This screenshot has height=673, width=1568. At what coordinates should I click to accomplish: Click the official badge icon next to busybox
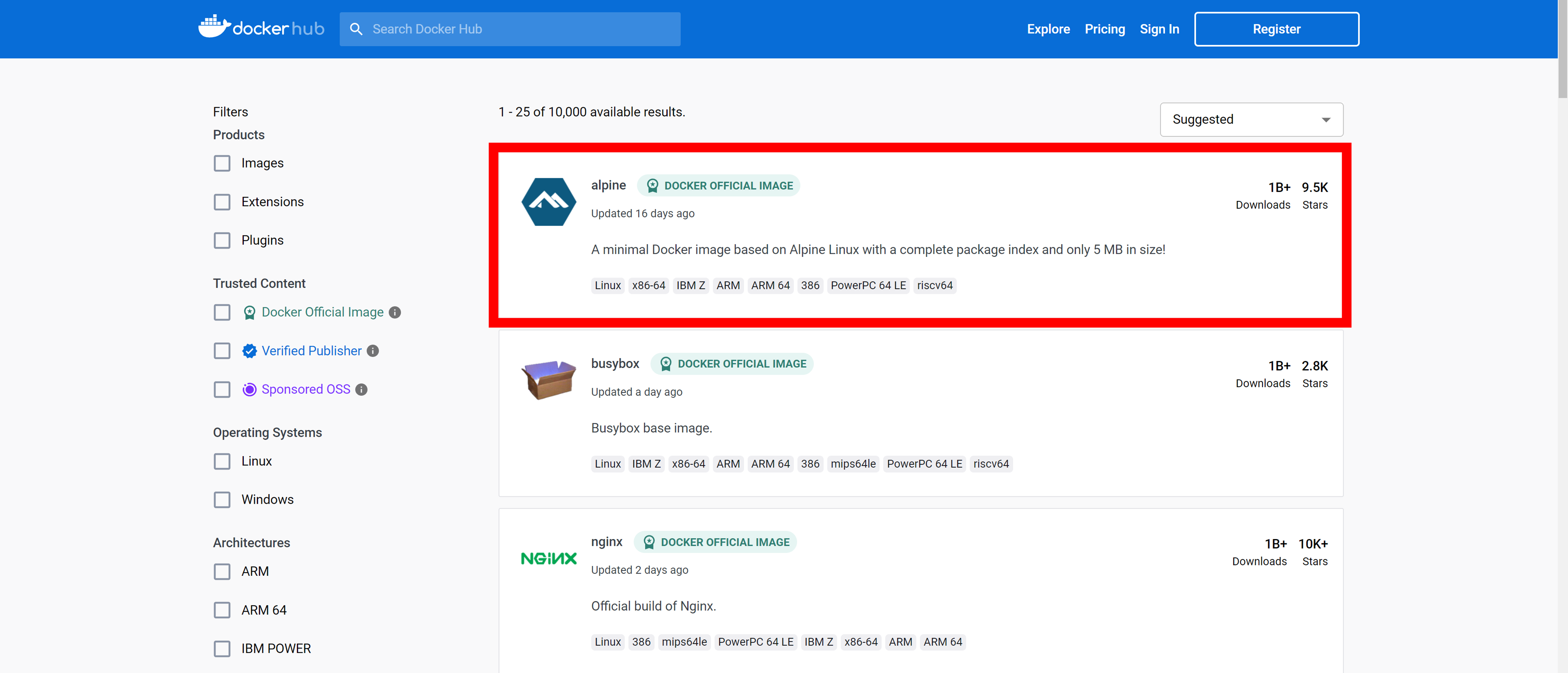[666, 364]
